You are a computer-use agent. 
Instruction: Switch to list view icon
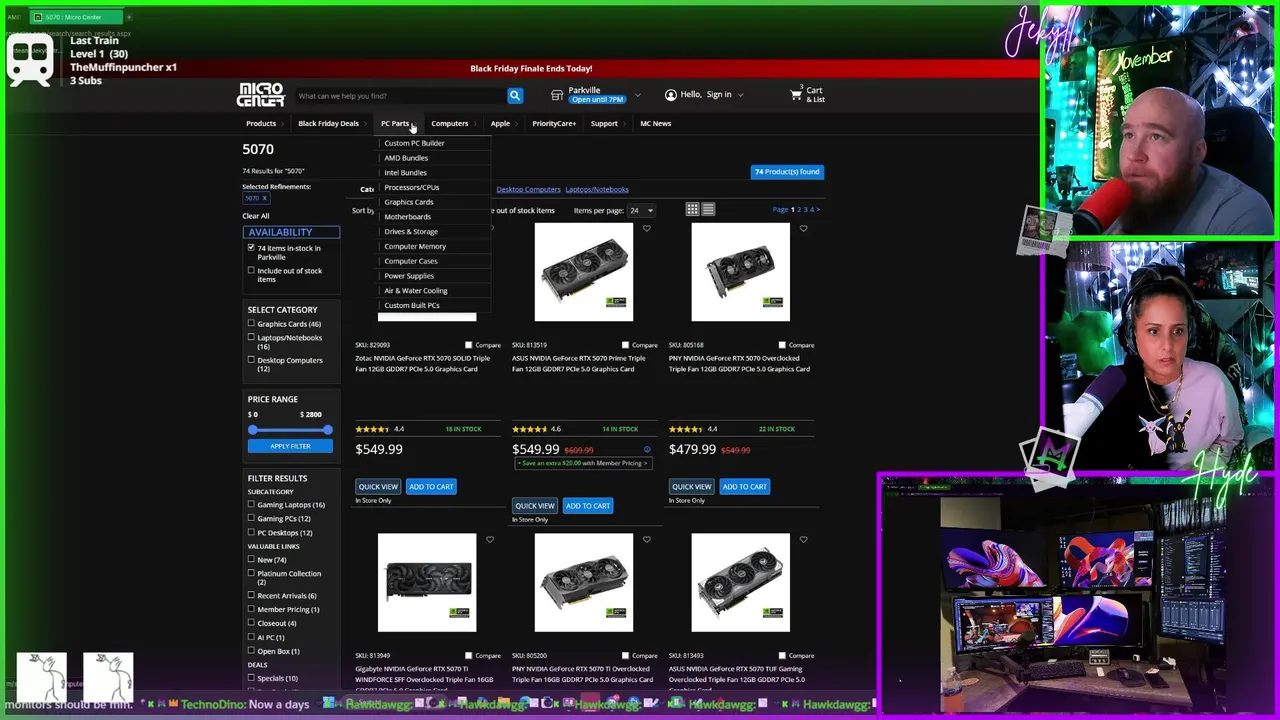[708, 209]
